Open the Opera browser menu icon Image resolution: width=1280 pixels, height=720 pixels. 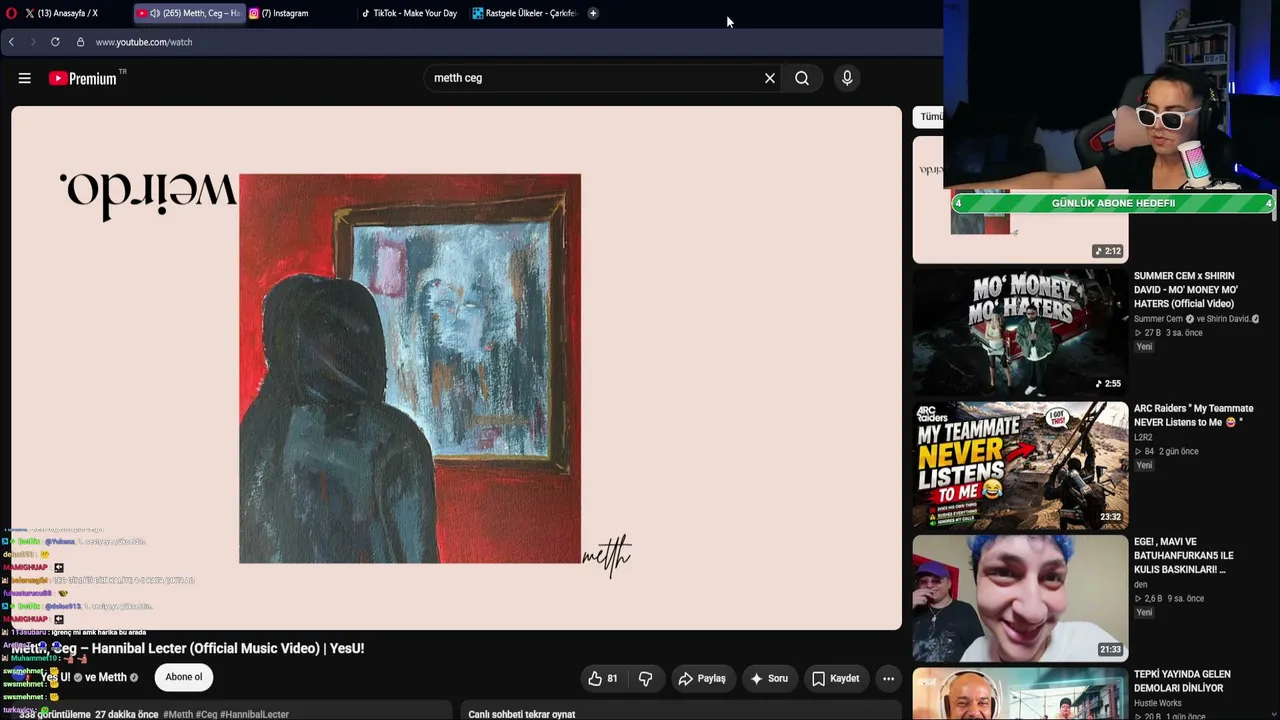coord(11,13)
